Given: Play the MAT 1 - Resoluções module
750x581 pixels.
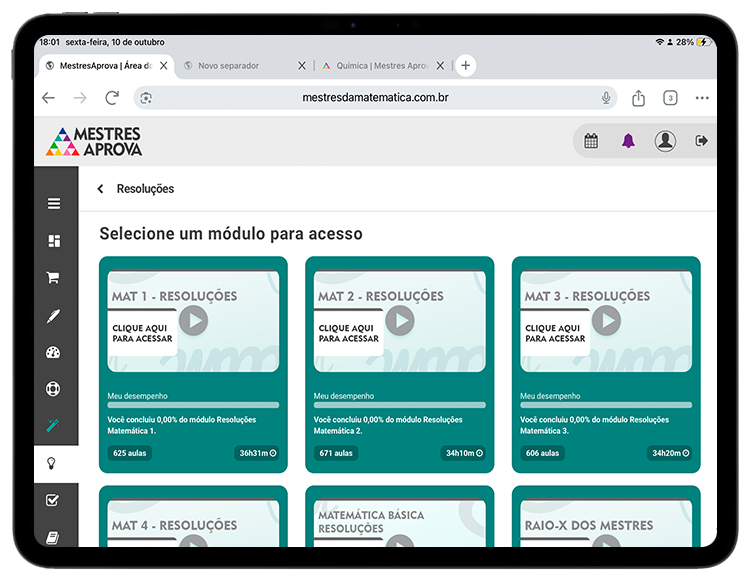Looking at the screenshot, I should pyautogui.click(x=194, y=320).
